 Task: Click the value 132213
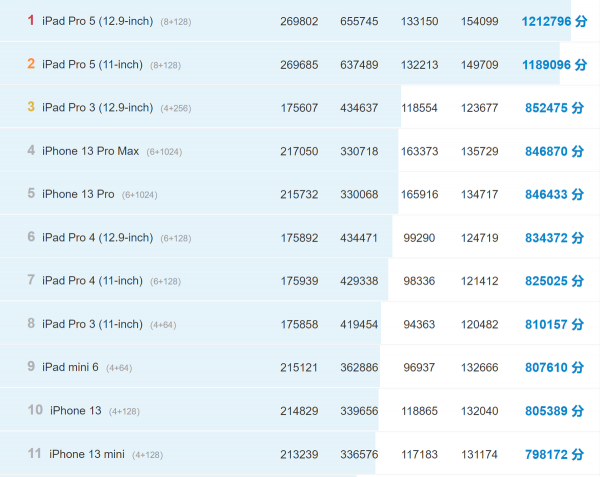pyautogui.click(x=419, y=65)
